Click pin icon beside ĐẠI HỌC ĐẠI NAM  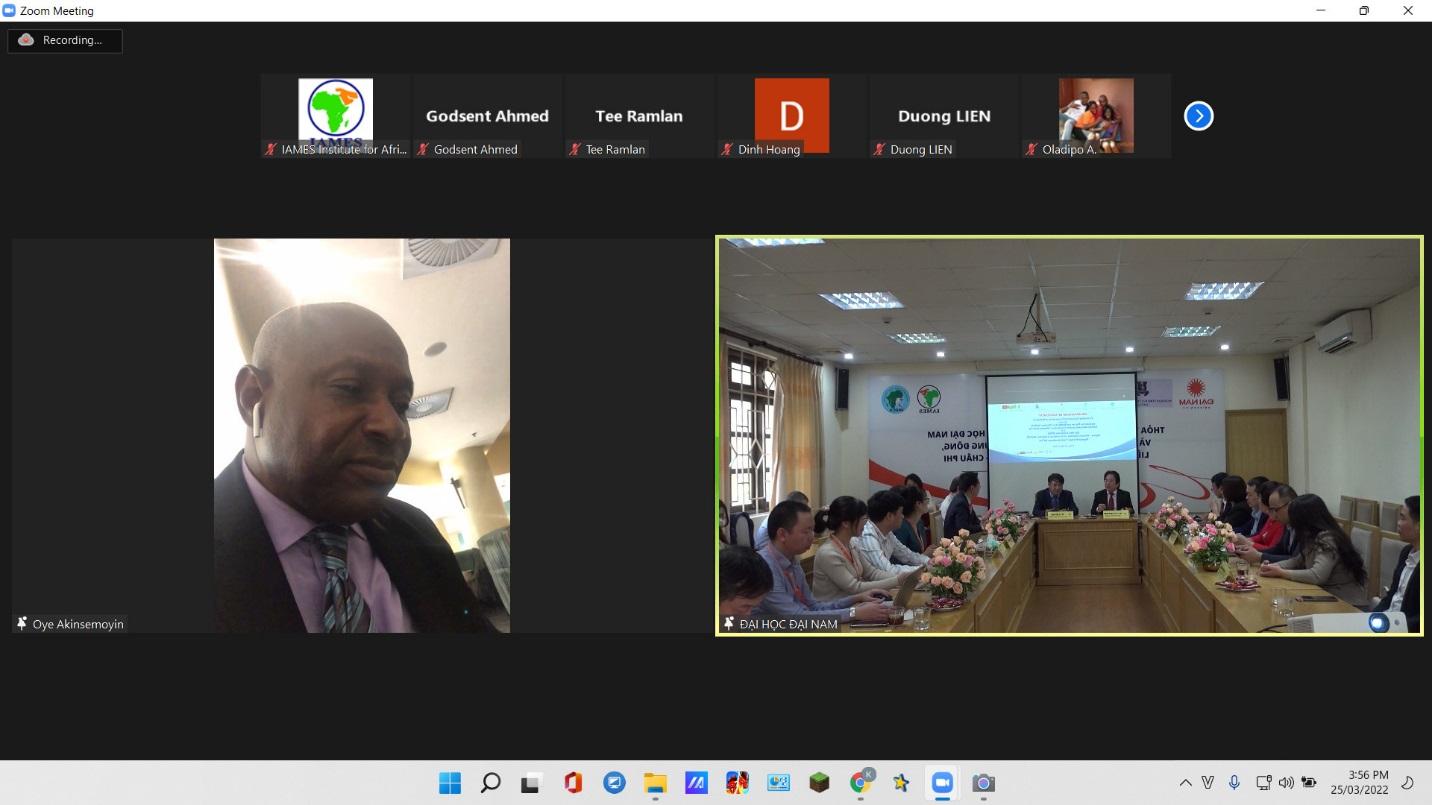(x=729, y=624)
